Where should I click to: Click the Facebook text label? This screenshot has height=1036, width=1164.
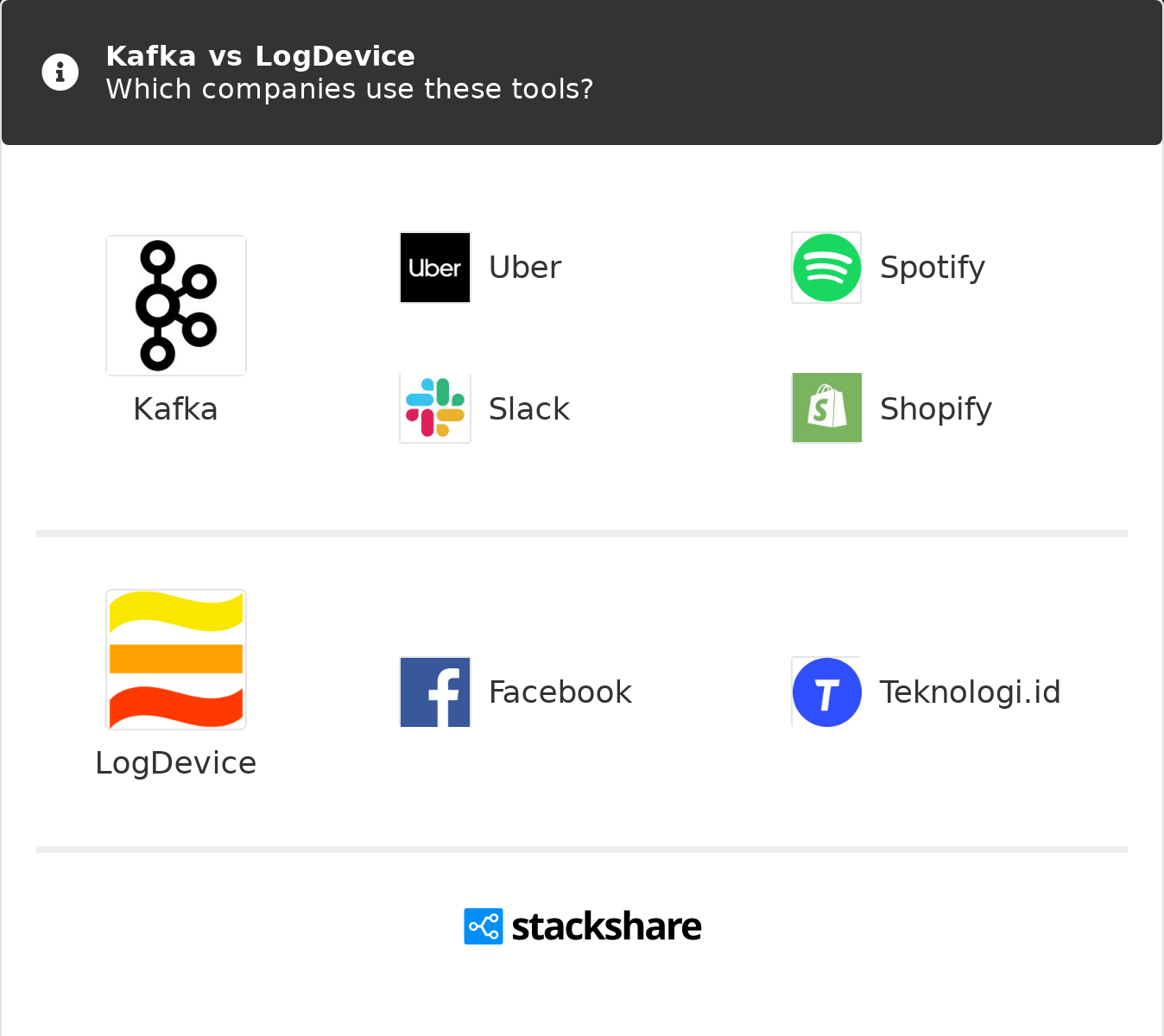coord(560,692)
